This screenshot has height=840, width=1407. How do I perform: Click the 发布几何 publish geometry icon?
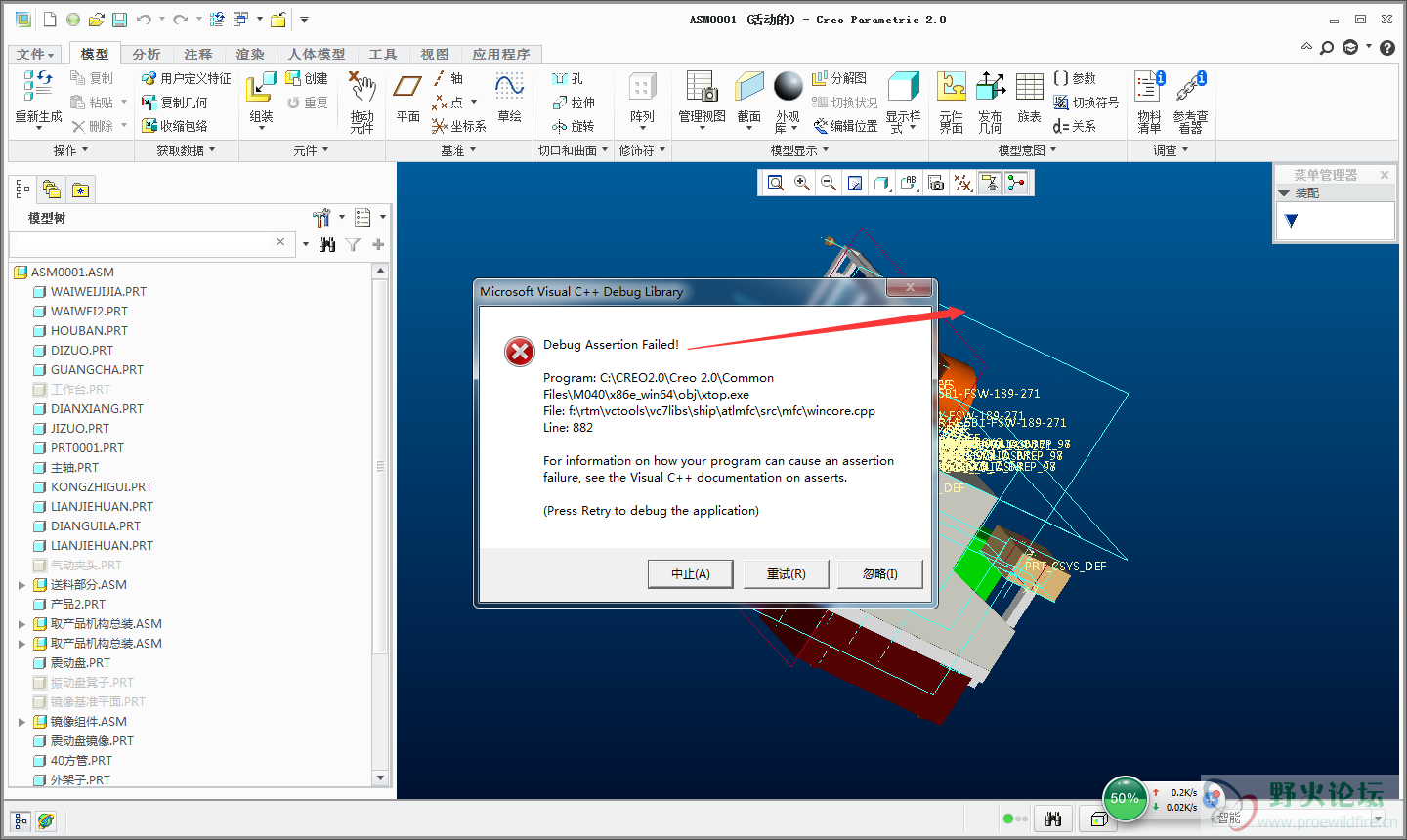(x=990, y=101)
